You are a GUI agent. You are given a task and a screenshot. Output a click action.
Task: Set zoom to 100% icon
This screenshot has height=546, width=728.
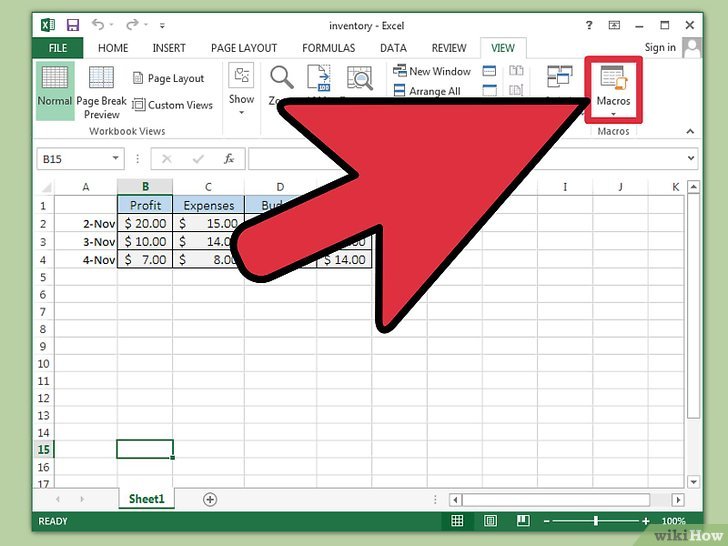319,77
